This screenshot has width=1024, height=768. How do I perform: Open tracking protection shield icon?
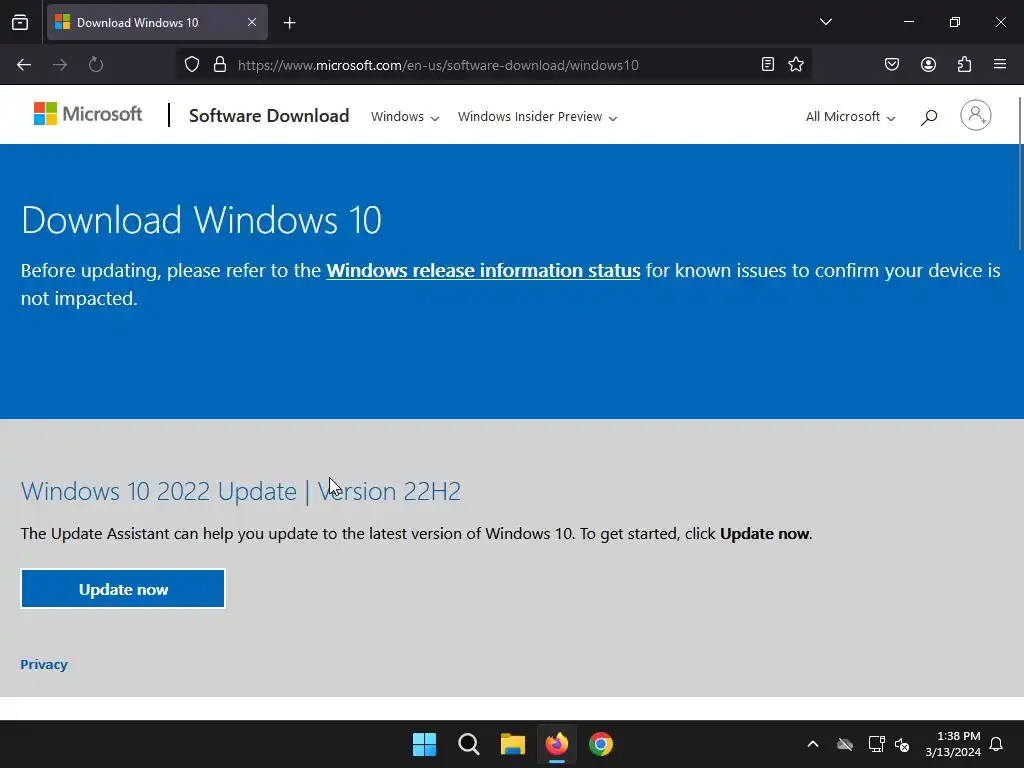click(x=191, y=65)
